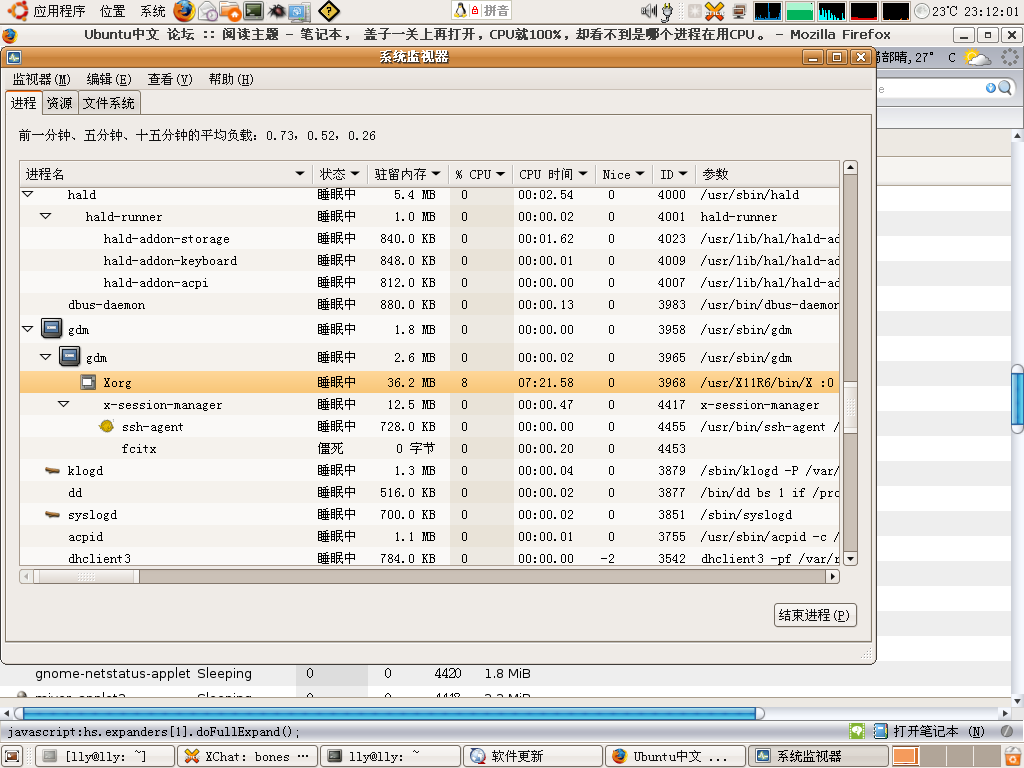Viewport: 1024px width, 768px height.
Task: Click the yellow question mark diamond icon
Action: click(328, 11)
